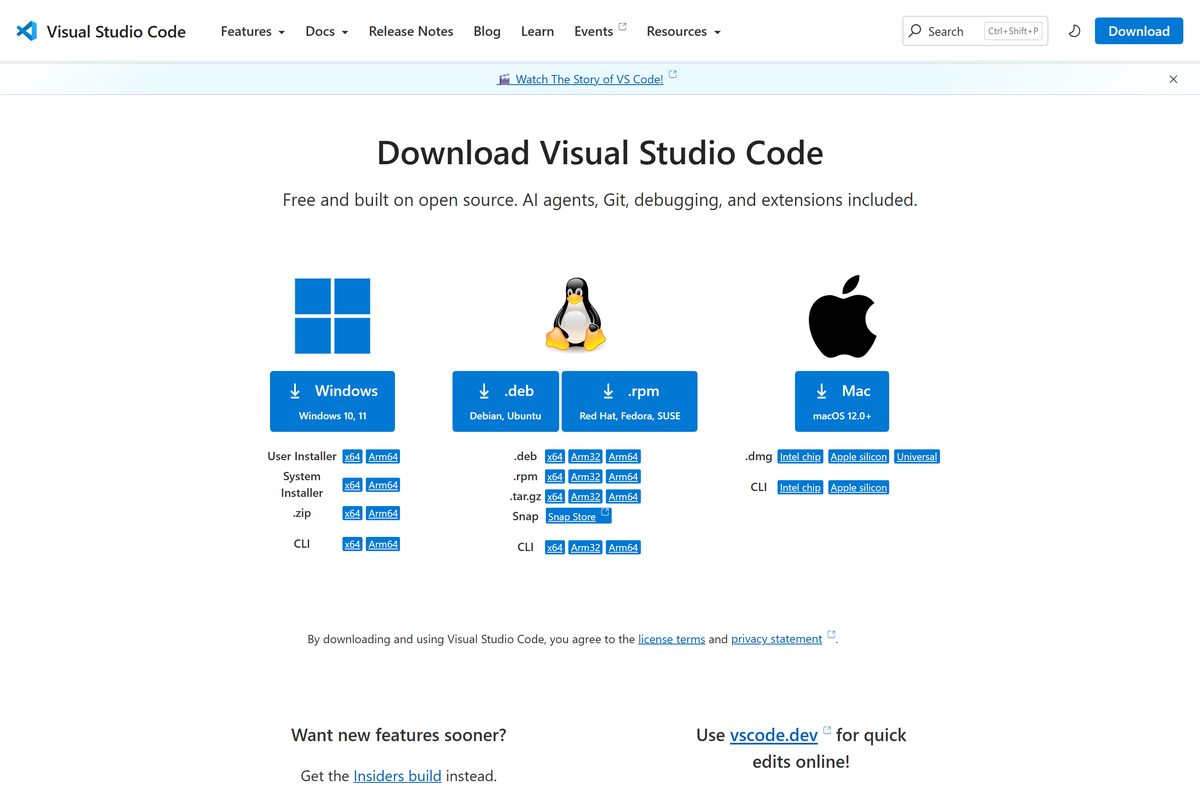Download Linux .deb Arm64
The image size is (1200, 792).
(x=624, y=457)
